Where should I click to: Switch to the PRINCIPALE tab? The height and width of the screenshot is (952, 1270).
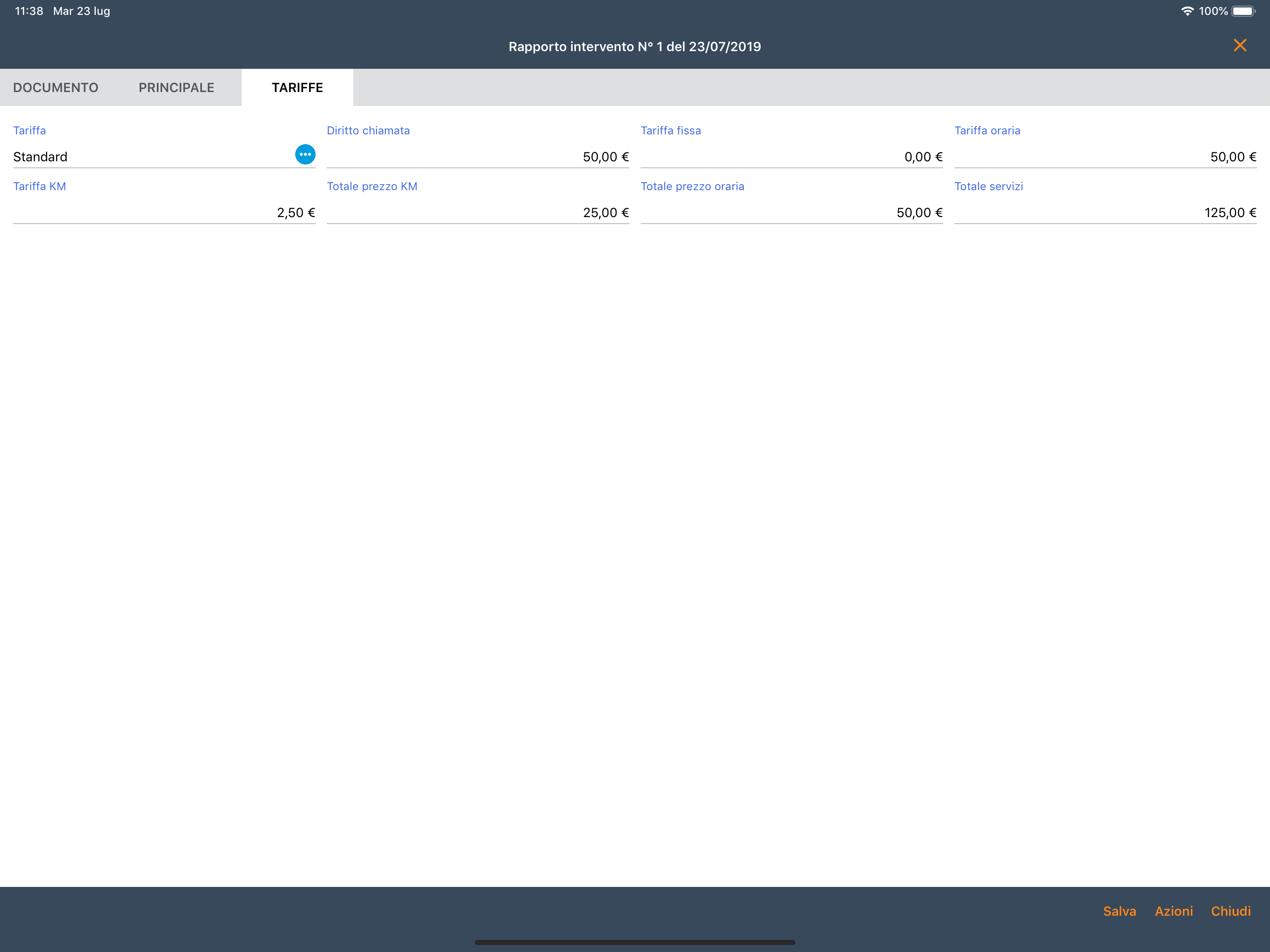tap(176, 87)
